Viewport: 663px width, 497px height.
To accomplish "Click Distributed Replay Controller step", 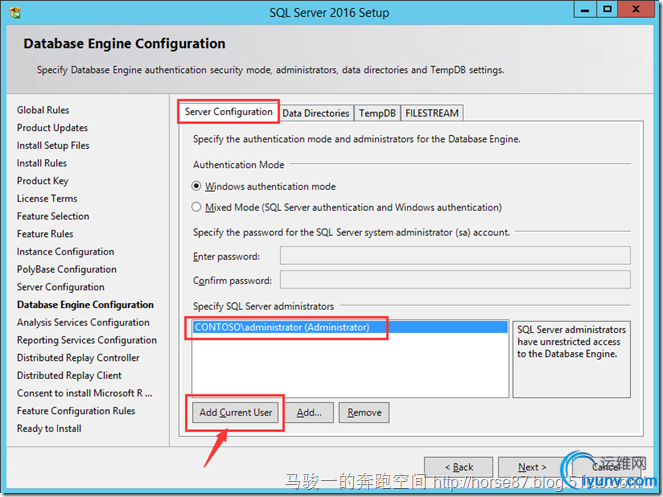I will tap(78, 358).
